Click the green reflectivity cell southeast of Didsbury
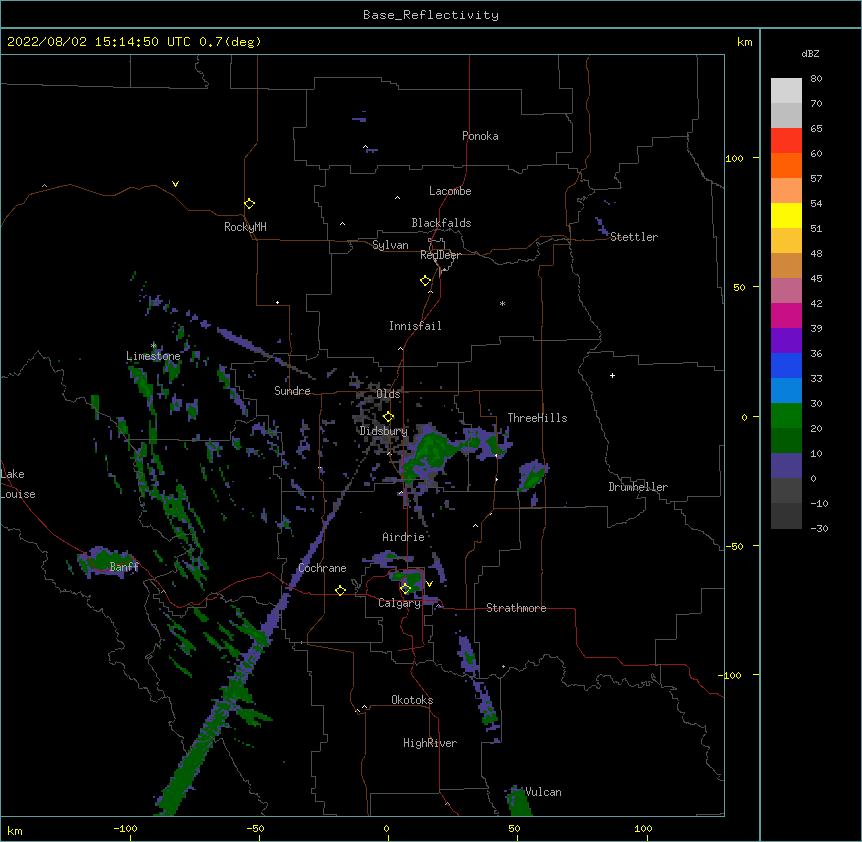The image size is (862, 842). point(430,455)
